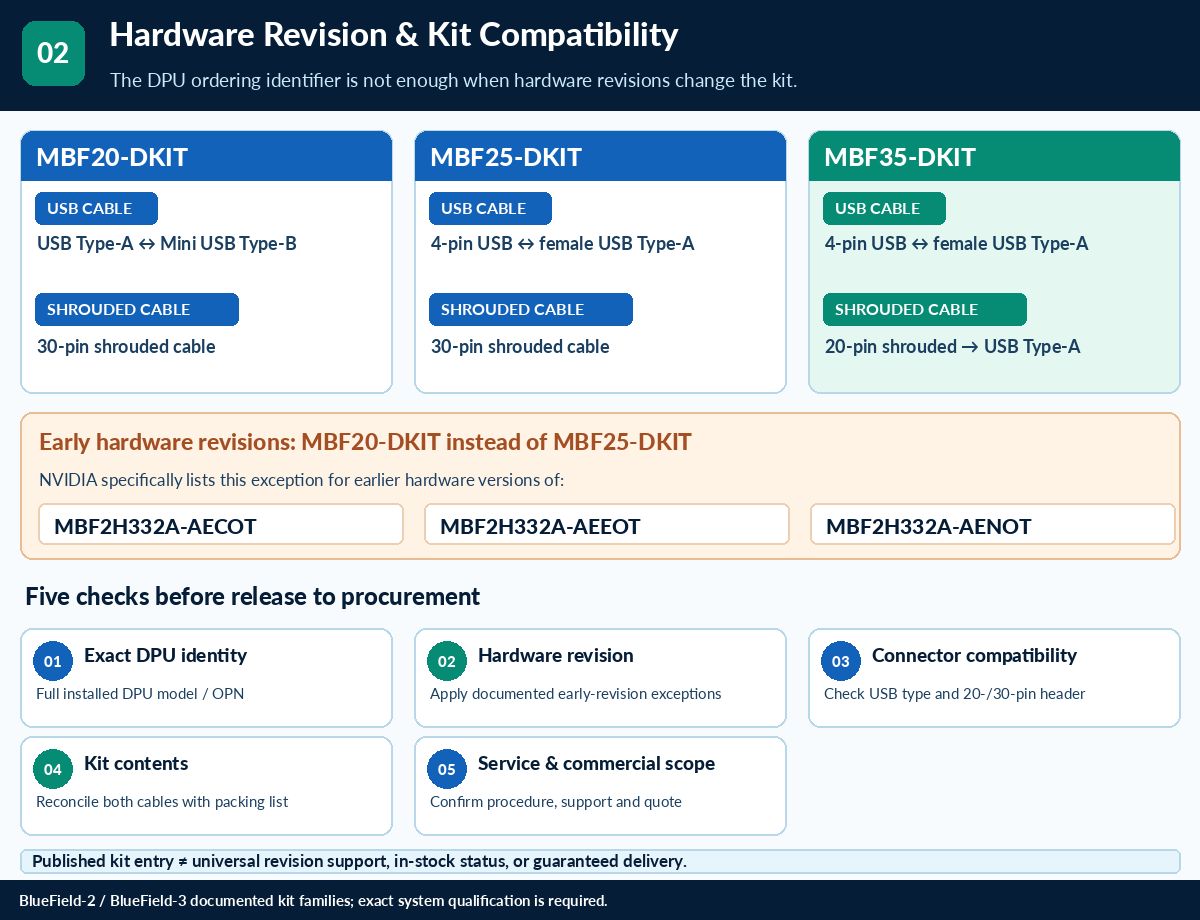Image resolution: width=1200 pixels, height=920 pixels.
Task: Click the MBF2H332A-AEEOT part number box
Action: (x=607, y=524)
